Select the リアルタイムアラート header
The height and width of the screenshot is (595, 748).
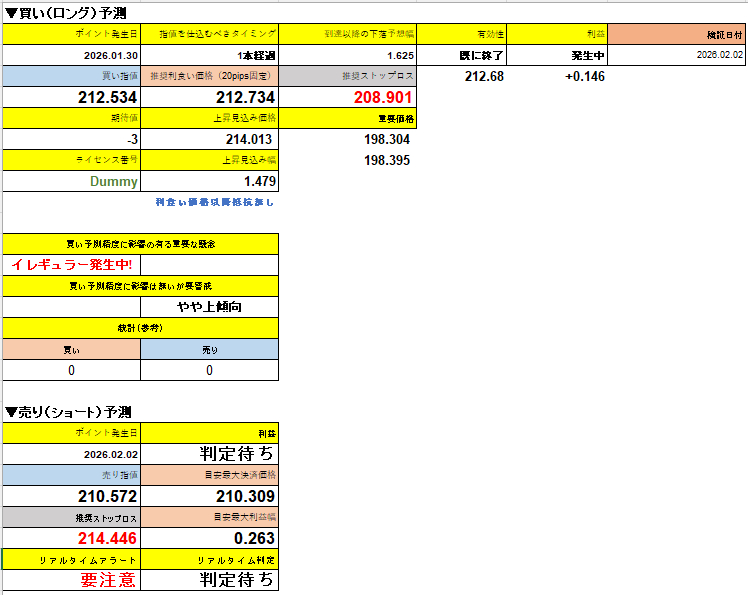72,559
